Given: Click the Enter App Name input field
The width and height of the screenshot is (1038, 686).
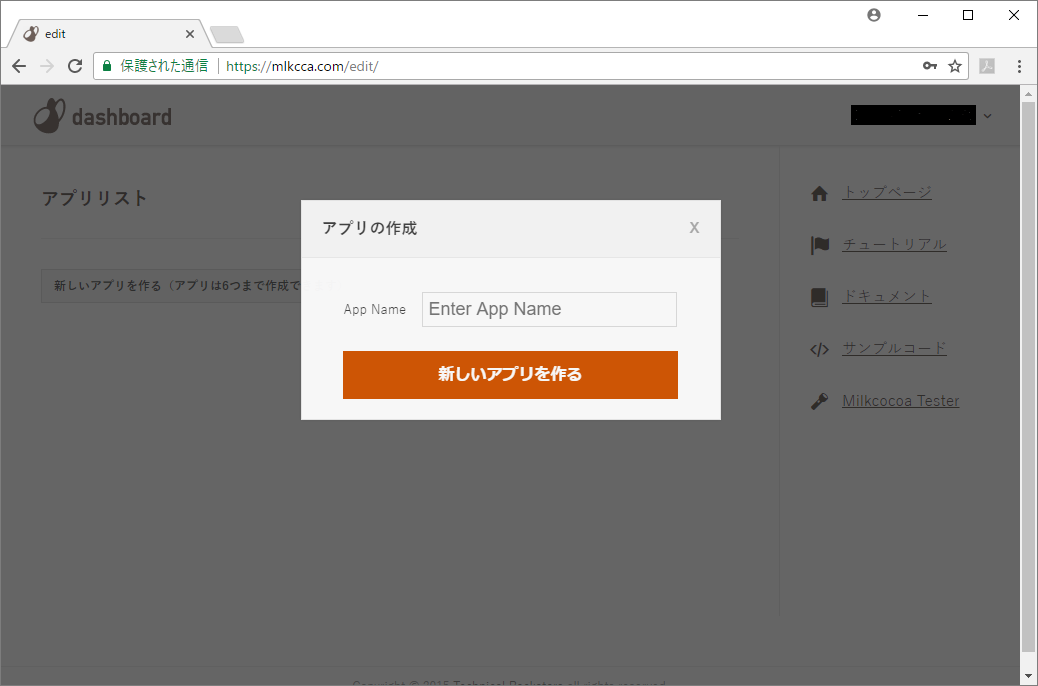Looking at the screenshot, I should click(549, 309).
